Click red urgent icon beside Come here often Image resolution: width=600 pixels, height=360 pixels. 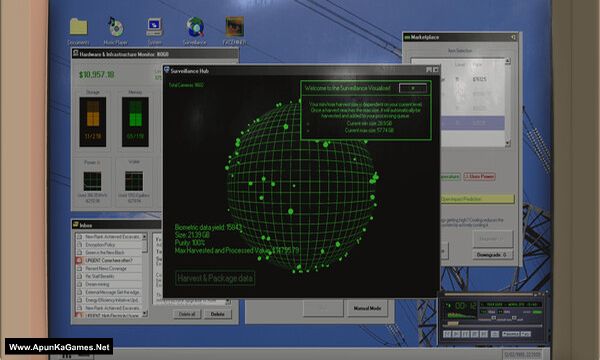point(79,261)
